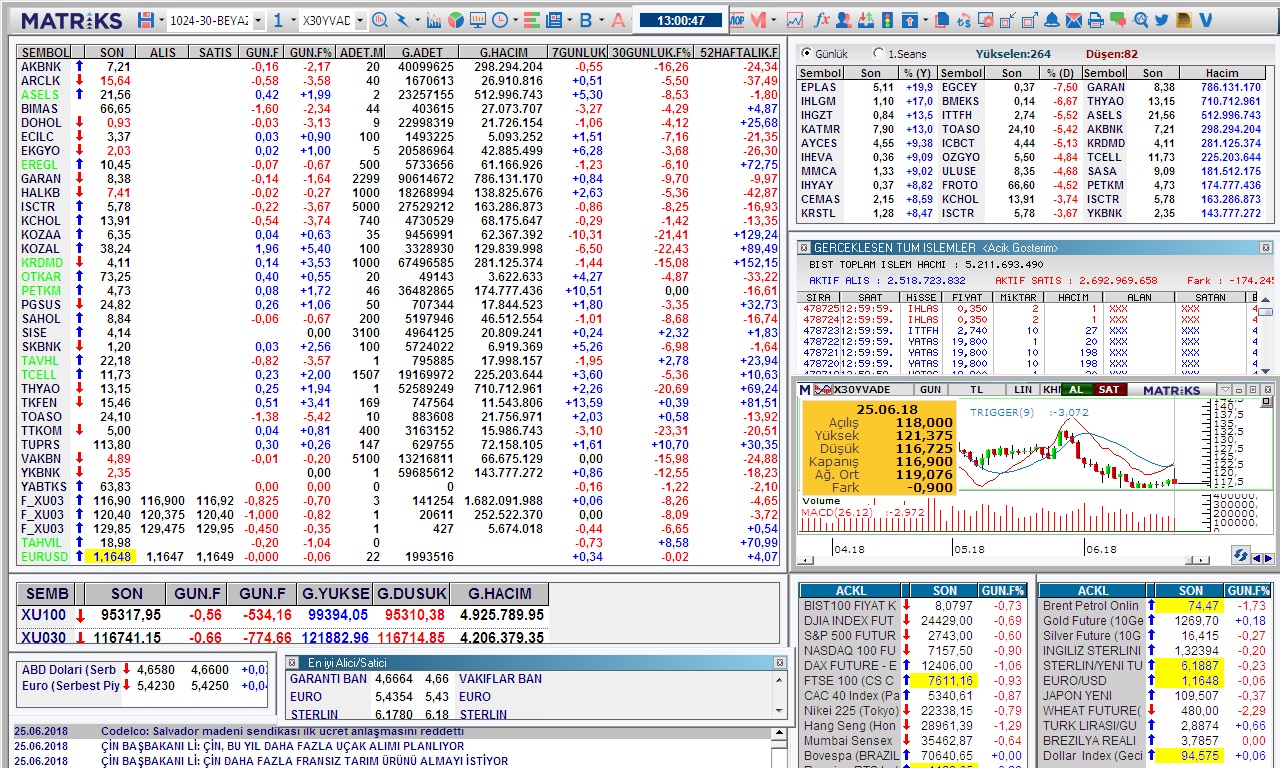This screenshot has width=1280, height=768.
Task: Select the Günlük radio button
Action: pyautogui.click(x=806, y=54)
